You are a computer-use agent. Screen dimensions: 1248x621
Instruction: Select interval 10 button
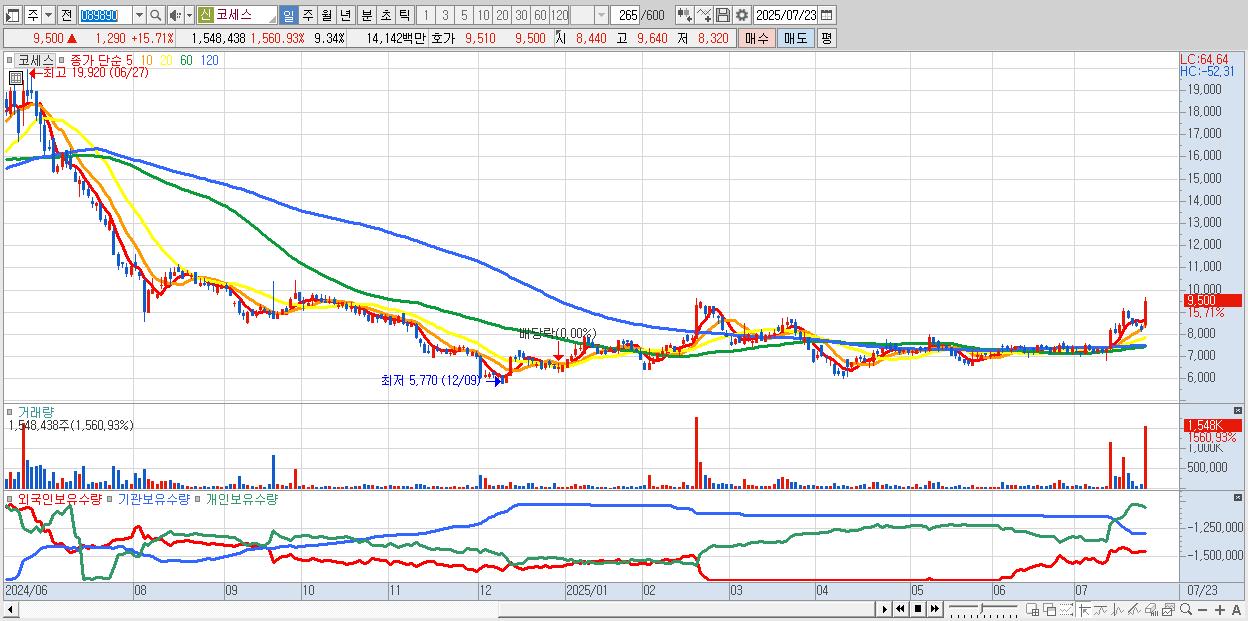[x=484, y=15]
